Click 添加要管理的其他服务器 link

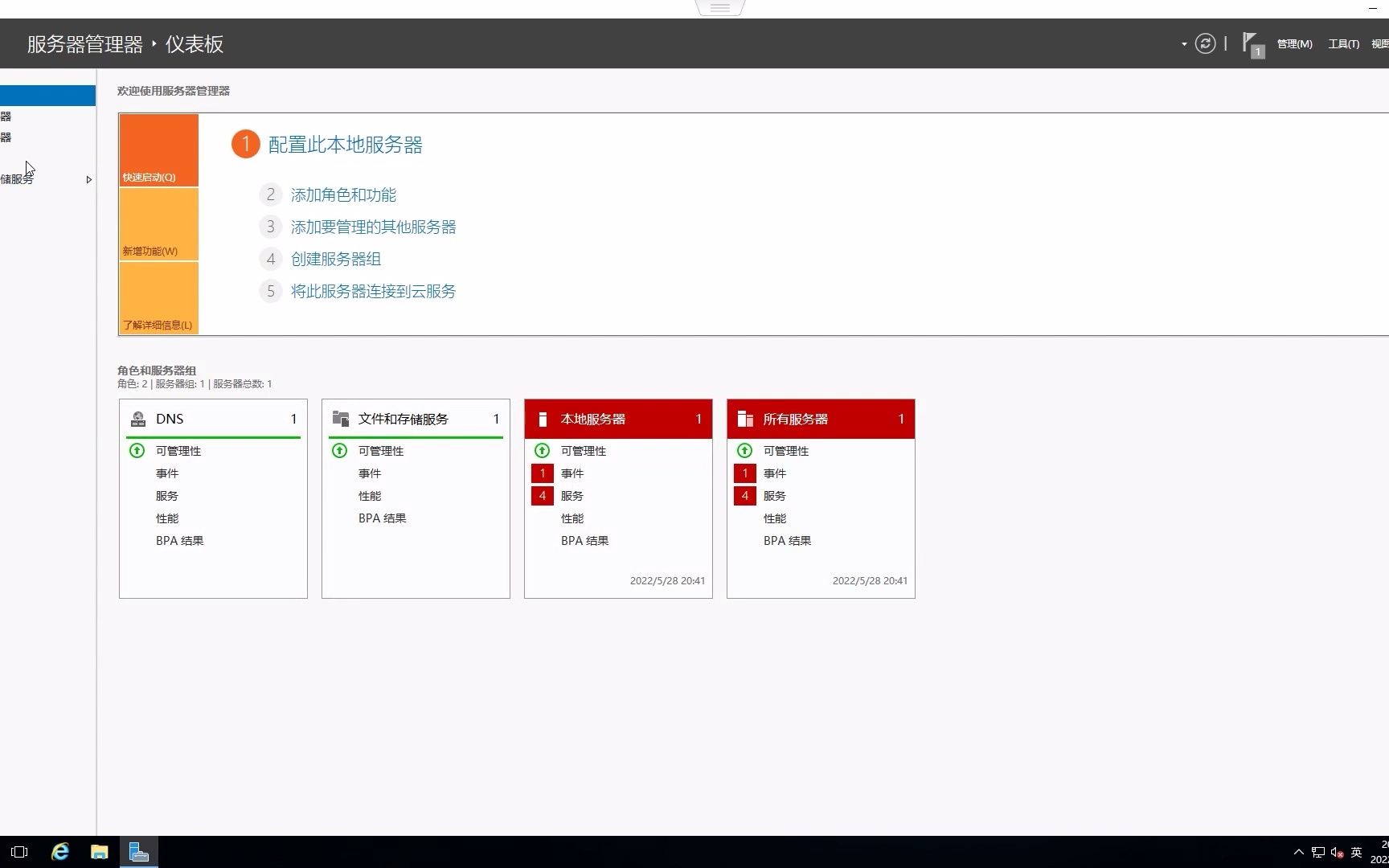(x=373, y=227)
